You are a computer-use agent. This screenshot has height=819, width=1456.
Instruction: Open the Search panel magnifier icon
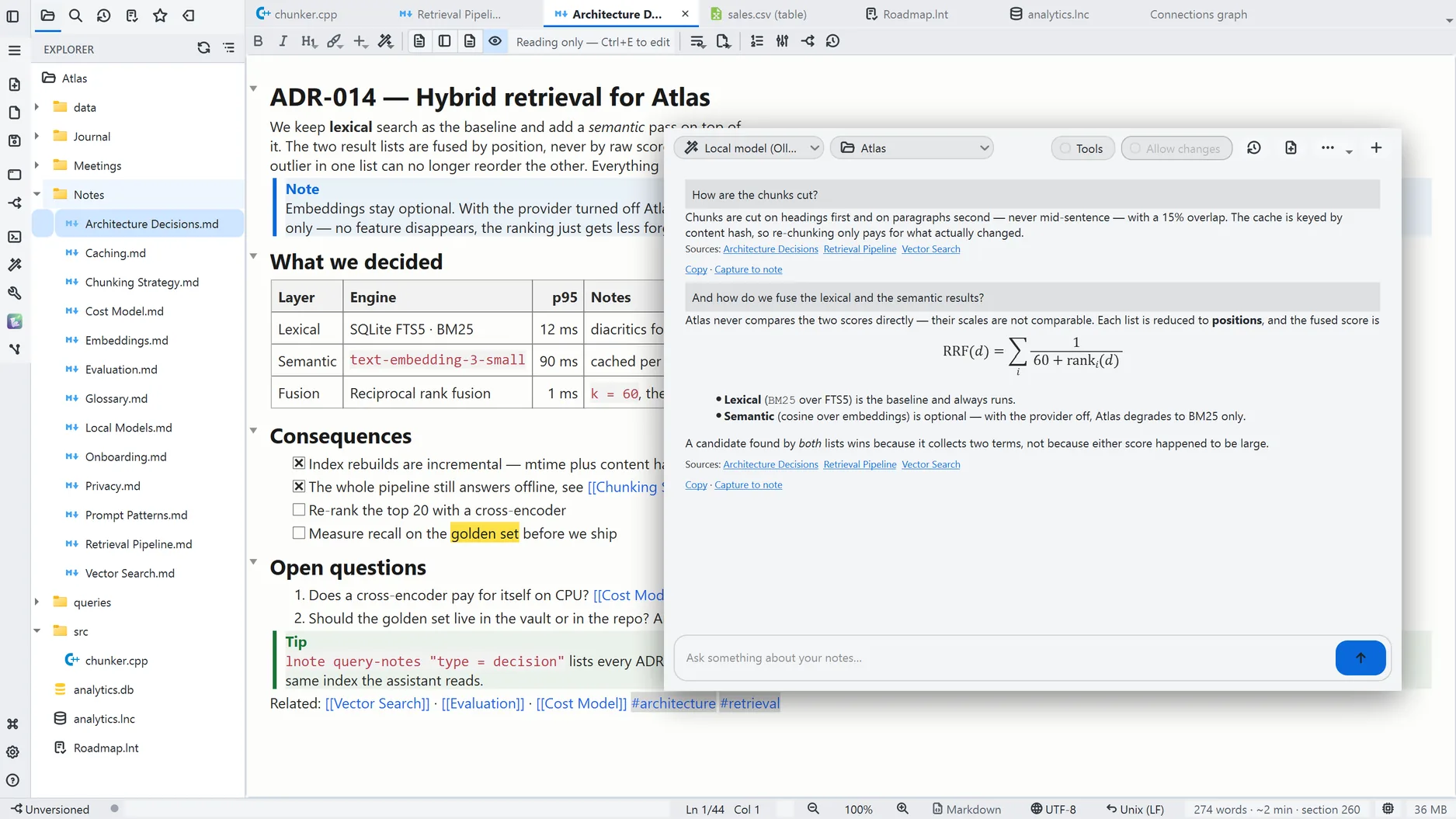pos(75,16)
